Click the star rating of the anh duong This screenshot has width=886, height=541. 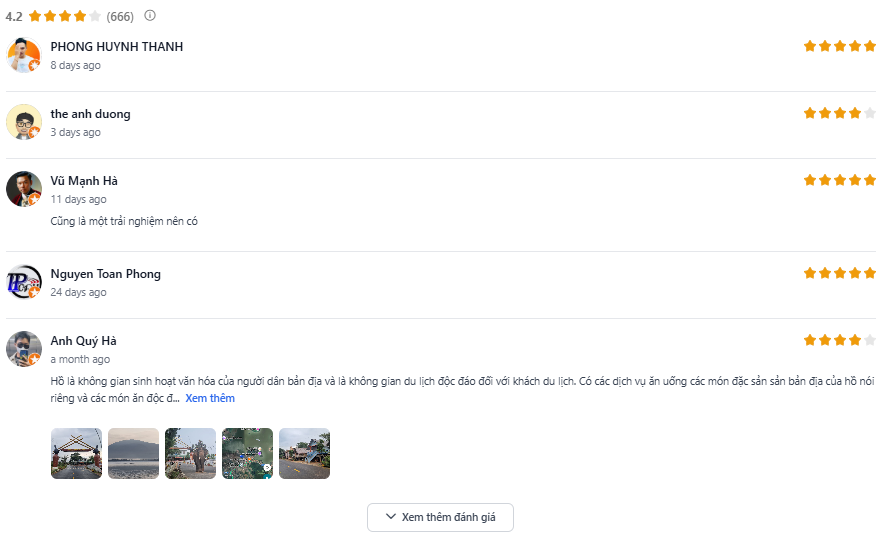coord(839,113)
